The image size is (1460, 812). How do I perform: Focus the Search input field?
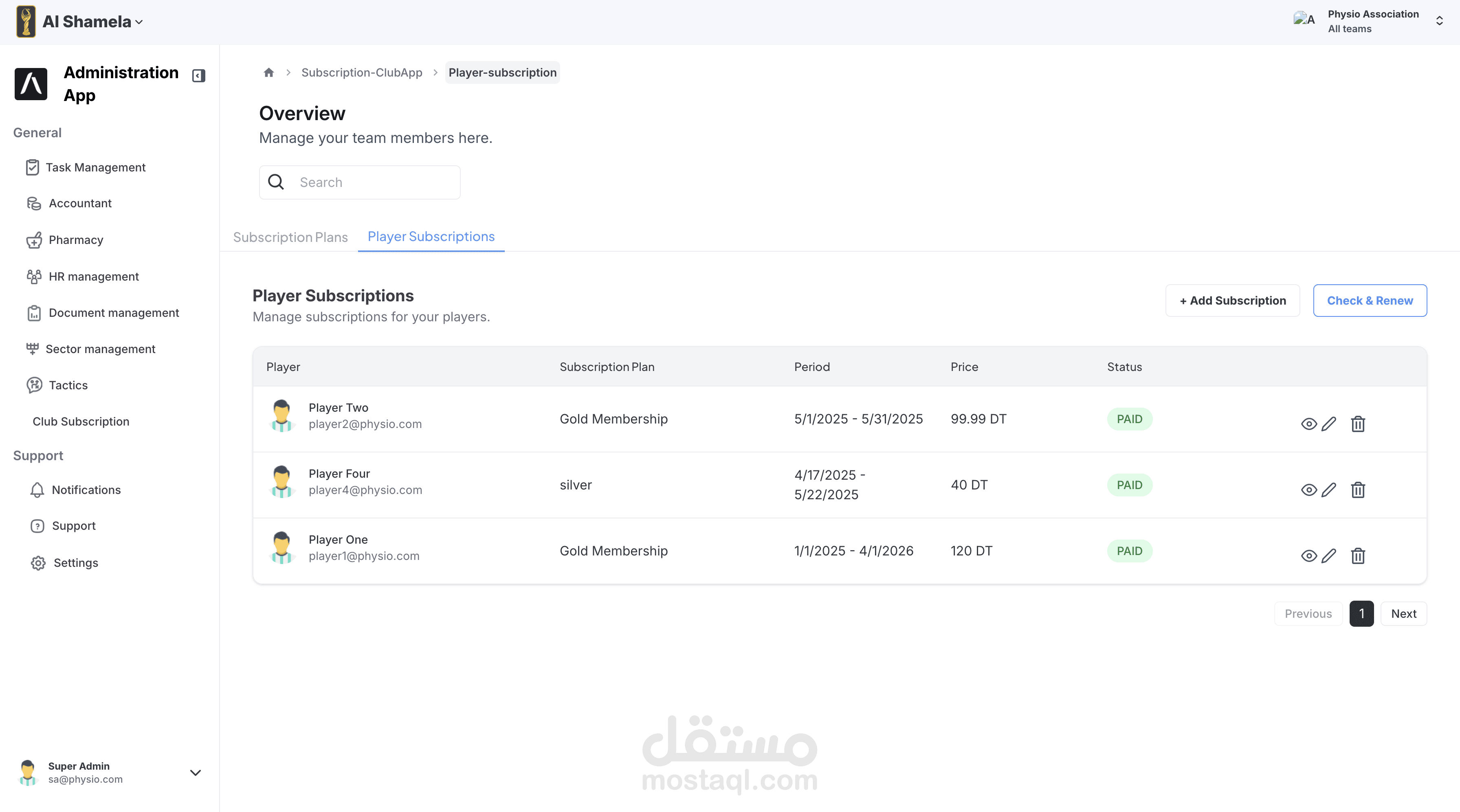pos(359,182)
